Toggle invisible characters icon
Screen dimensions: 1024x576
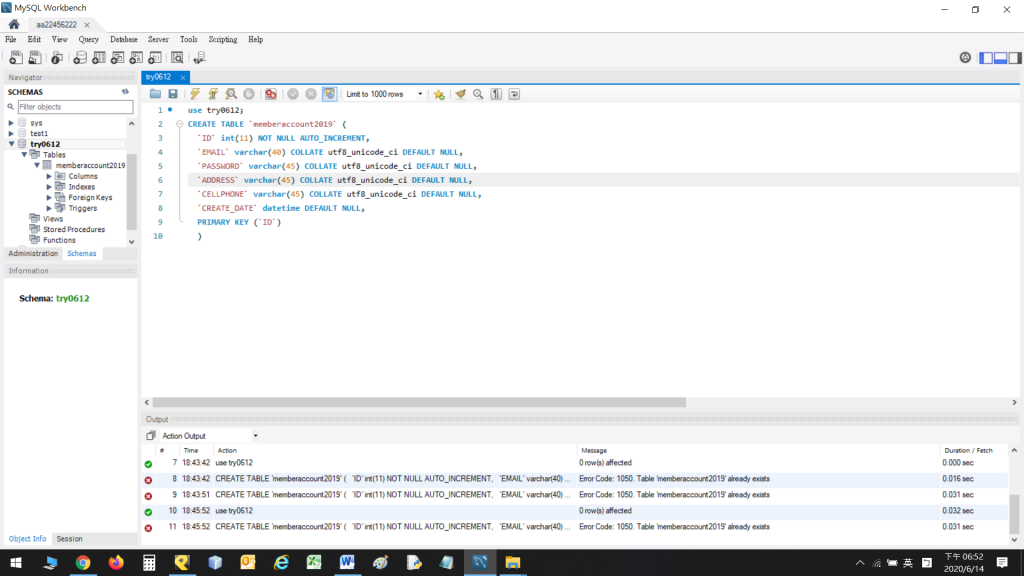pos(496,94)
